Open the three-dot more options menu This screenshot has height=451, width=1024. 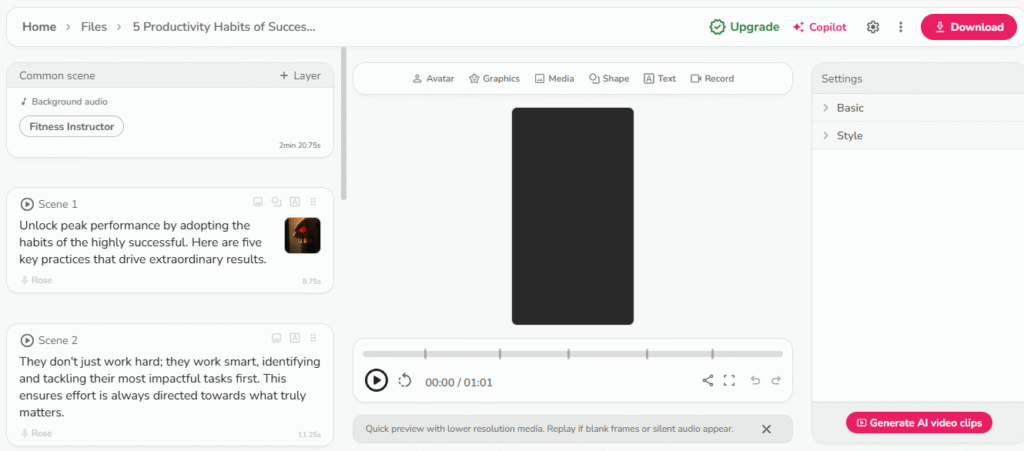[x=901, y=27]
